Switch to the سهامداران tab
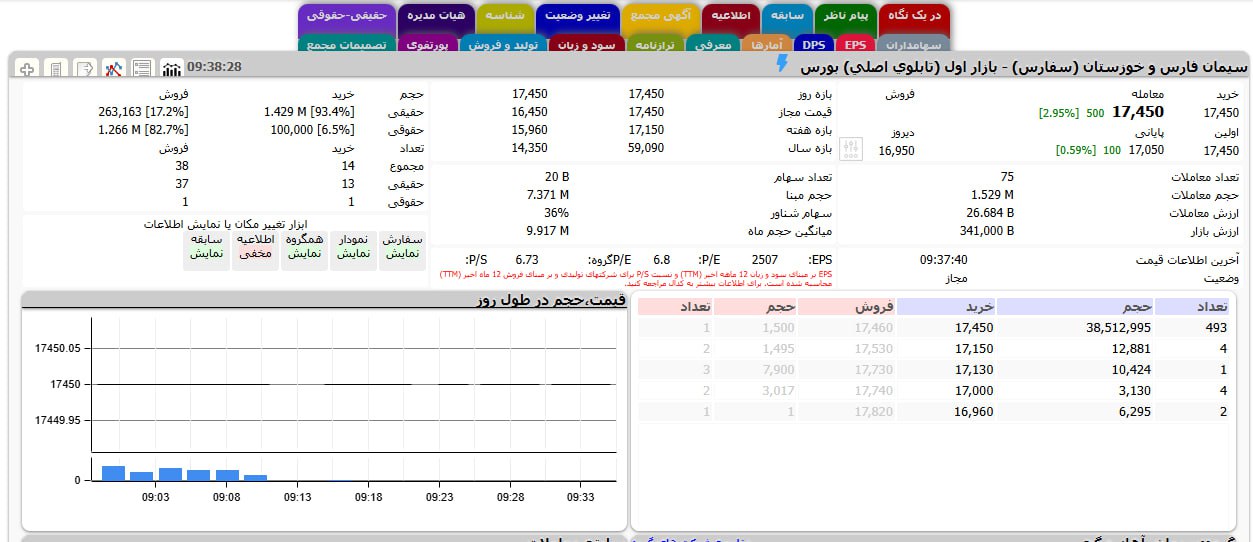 coord(913,45)
